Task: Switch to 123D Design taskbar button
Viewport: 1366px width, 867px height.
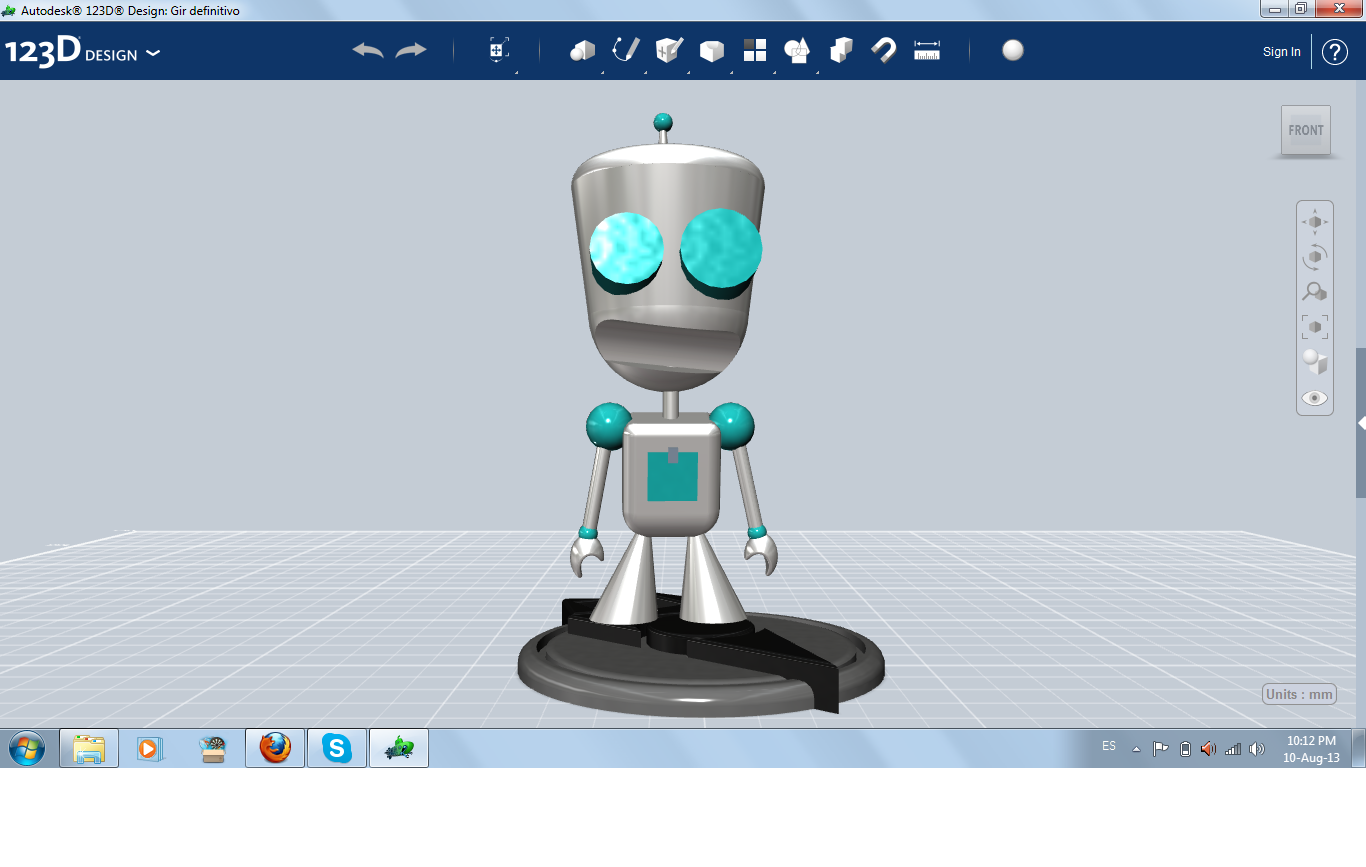Action: pyautogui.click(x=399, y=748)
